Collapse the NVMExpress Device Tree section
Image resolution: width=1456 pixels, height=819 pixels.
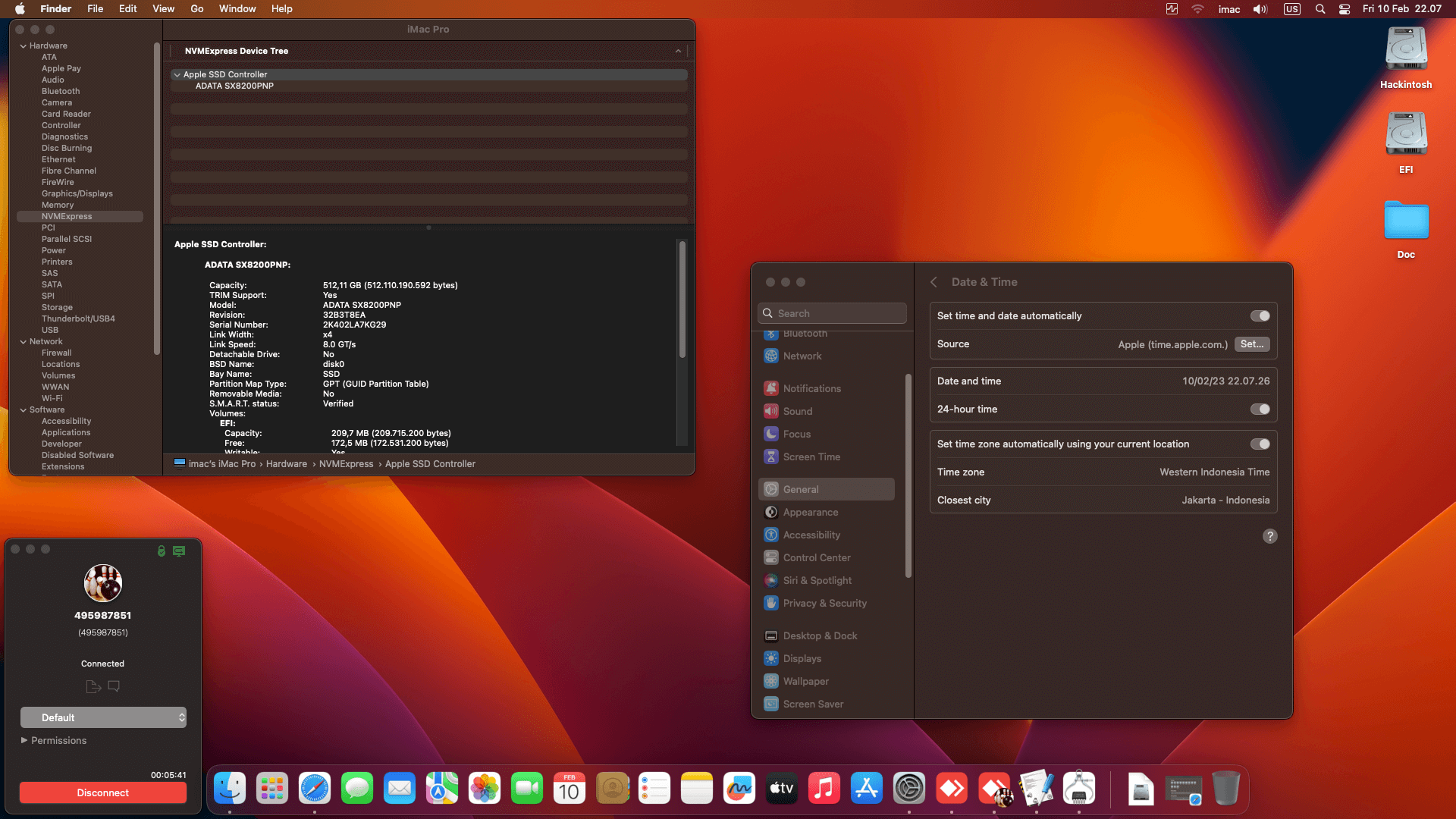click(x=678, y=51)
